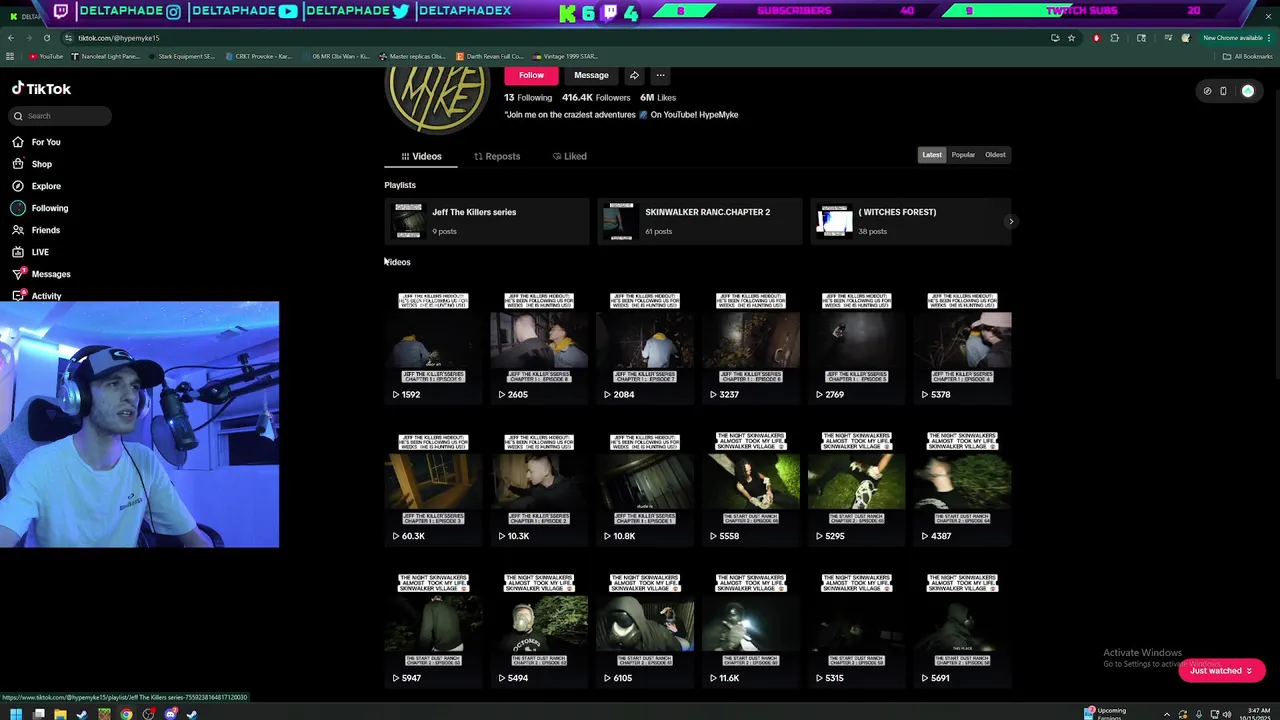Bookmark this page with the star icon
The width and height of the screenshot is (1280, 720).
(1071, 38)
